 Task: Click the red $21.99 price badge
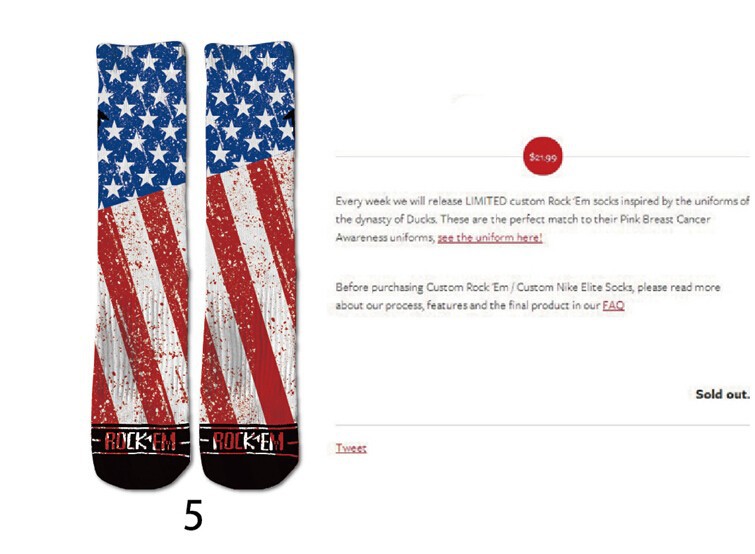pos(543,156)
